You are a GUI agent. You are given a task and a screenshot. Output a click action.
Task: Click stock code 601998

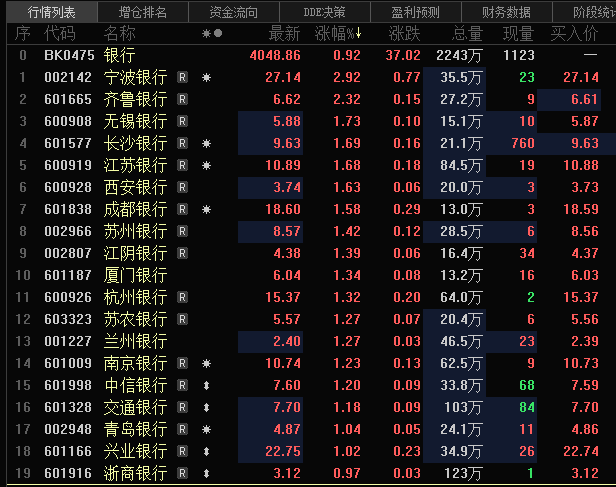(68, 385)
